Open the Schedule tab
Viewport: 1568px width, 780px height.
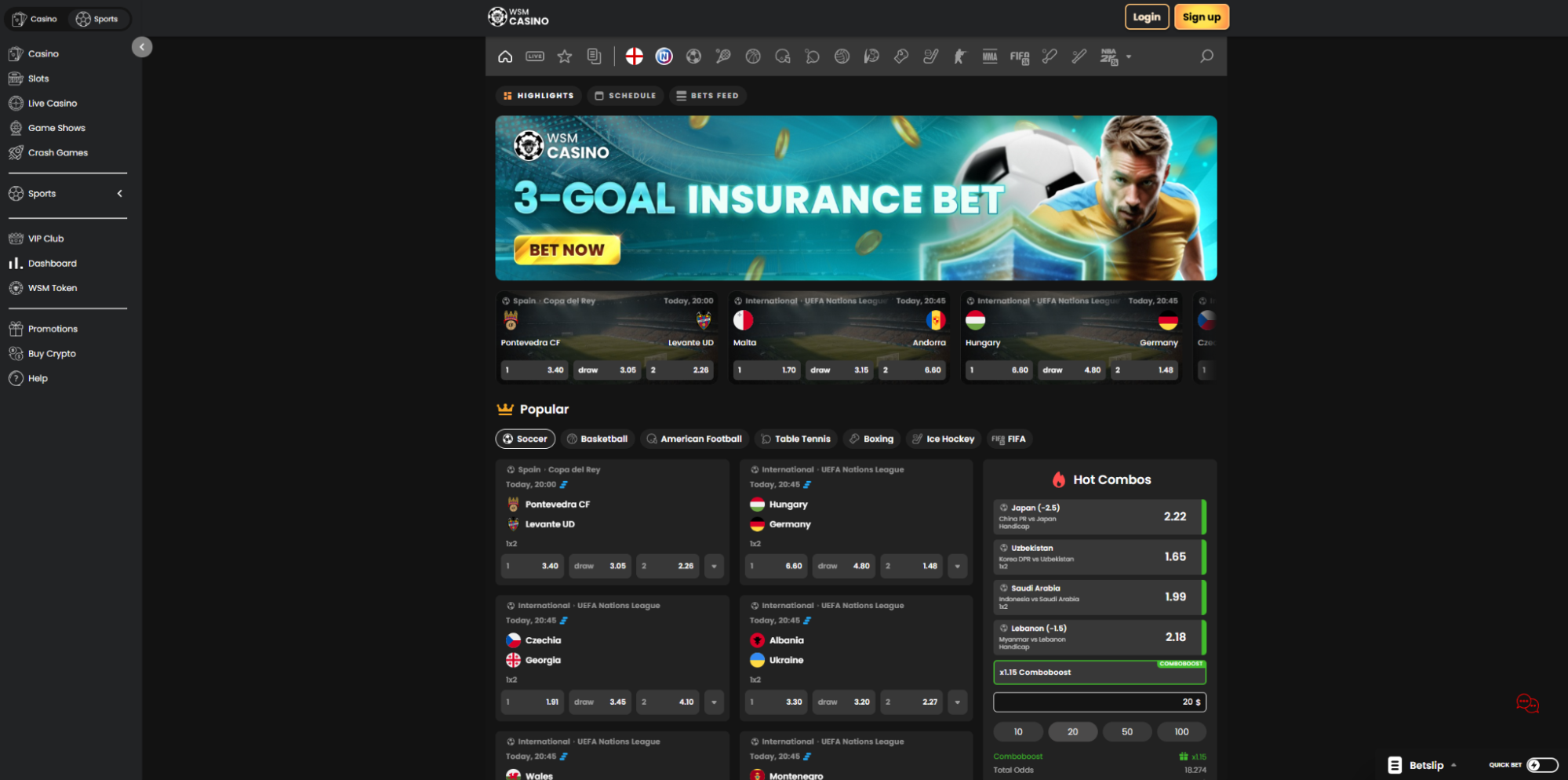pyautogui.click(x=625, y=96)
